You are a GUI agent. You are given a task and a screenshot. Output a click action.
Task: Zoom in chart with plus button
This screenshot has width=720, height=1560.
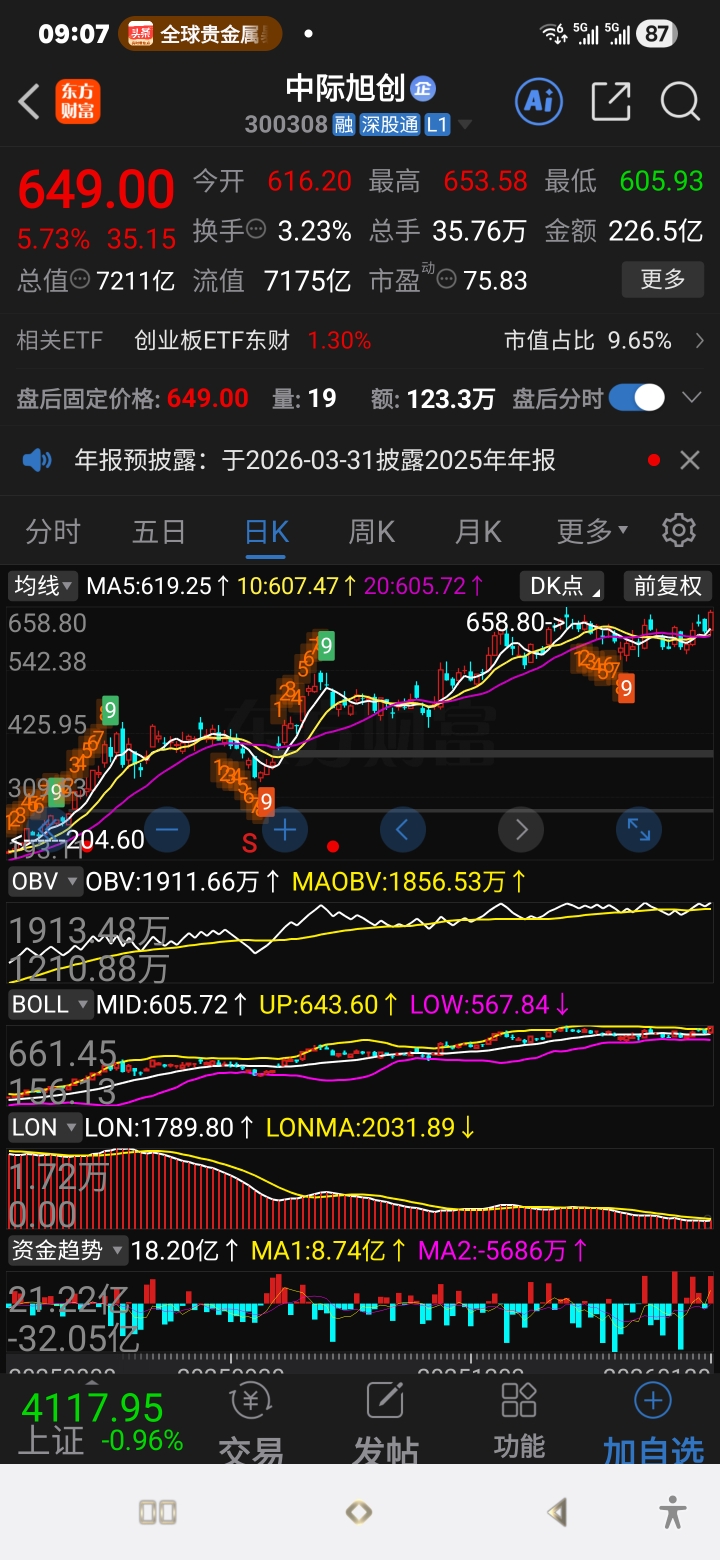[285, 829]
